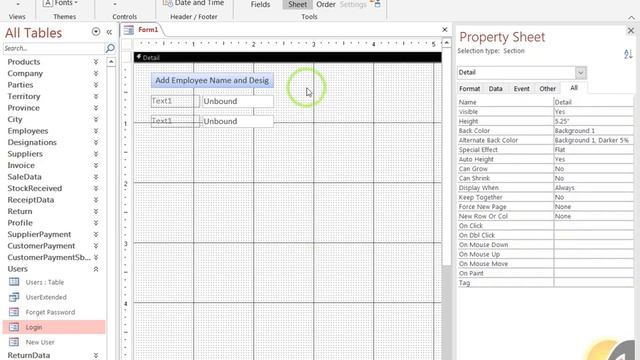Screen dimensions: 640x360
Task: Open the UserExtended query
Action: [x=46, y=297]
